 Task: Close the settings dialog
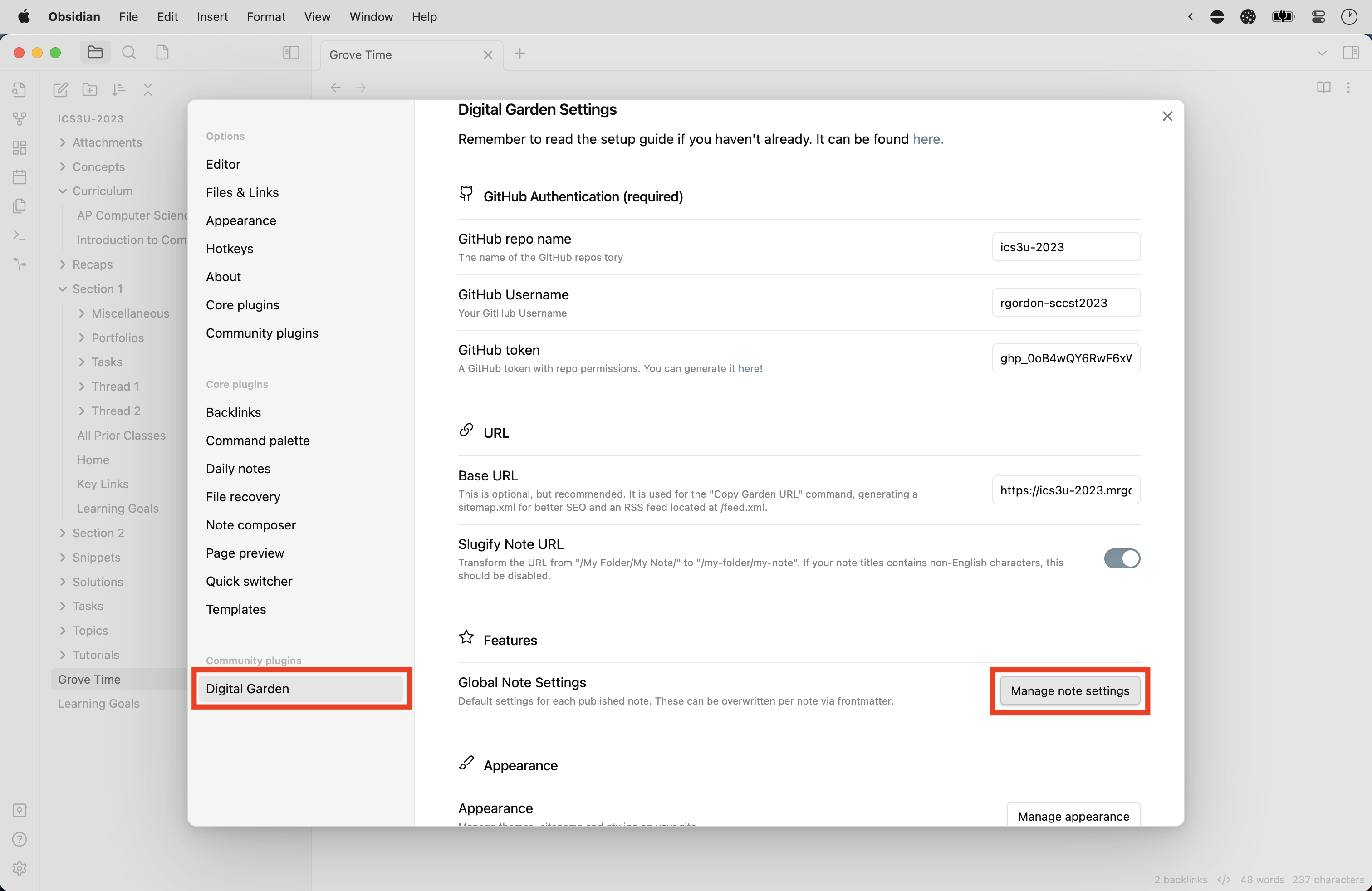pyautogui.click(x=1167, y=117)
